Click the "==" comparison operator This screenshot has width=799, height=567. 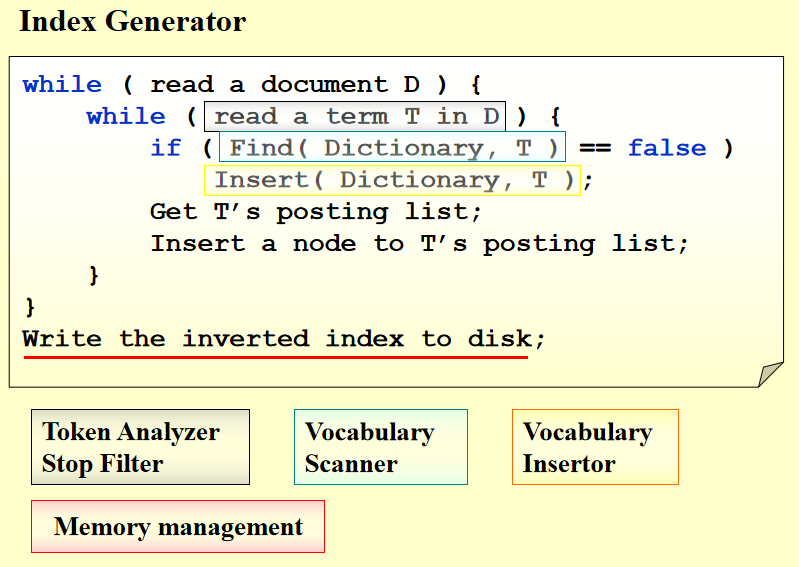click(596, 149)
